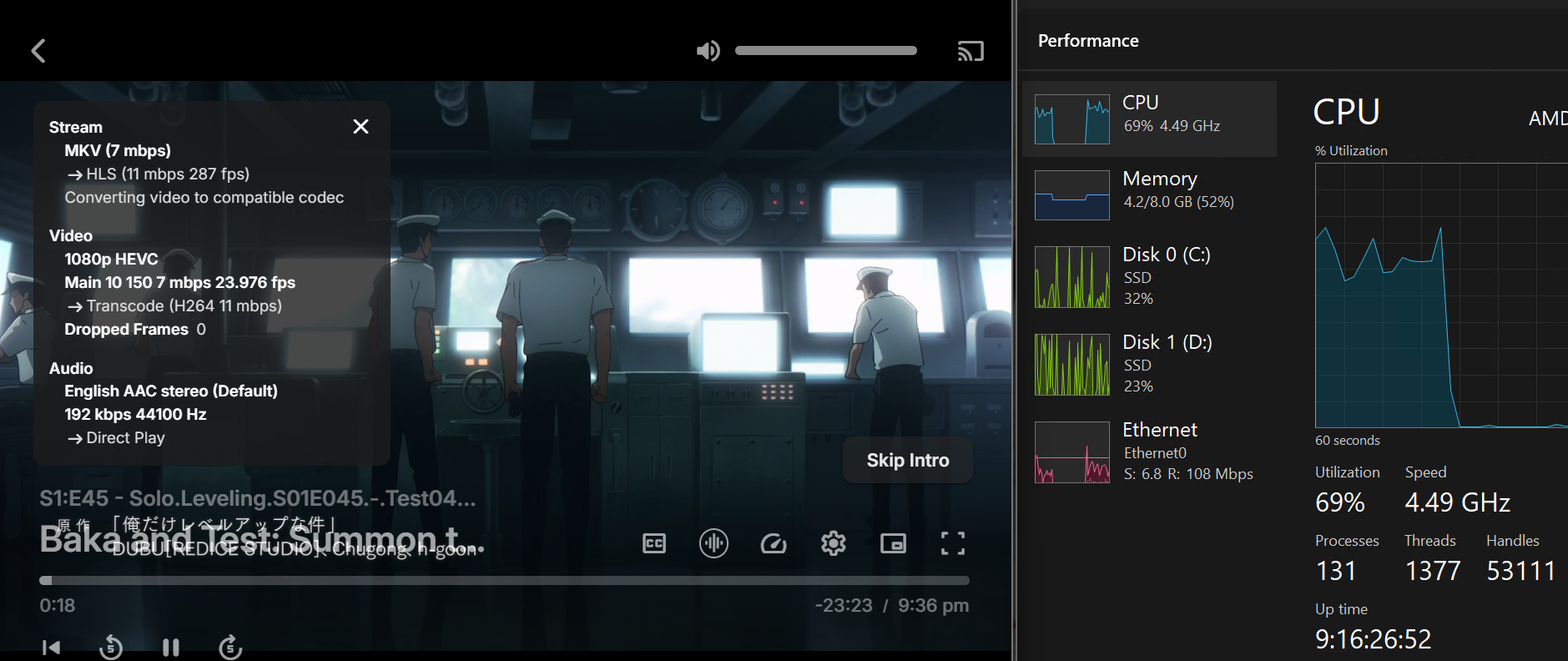
Task: Click the 'Stream' section heading
Action: (x=76, y=128)
